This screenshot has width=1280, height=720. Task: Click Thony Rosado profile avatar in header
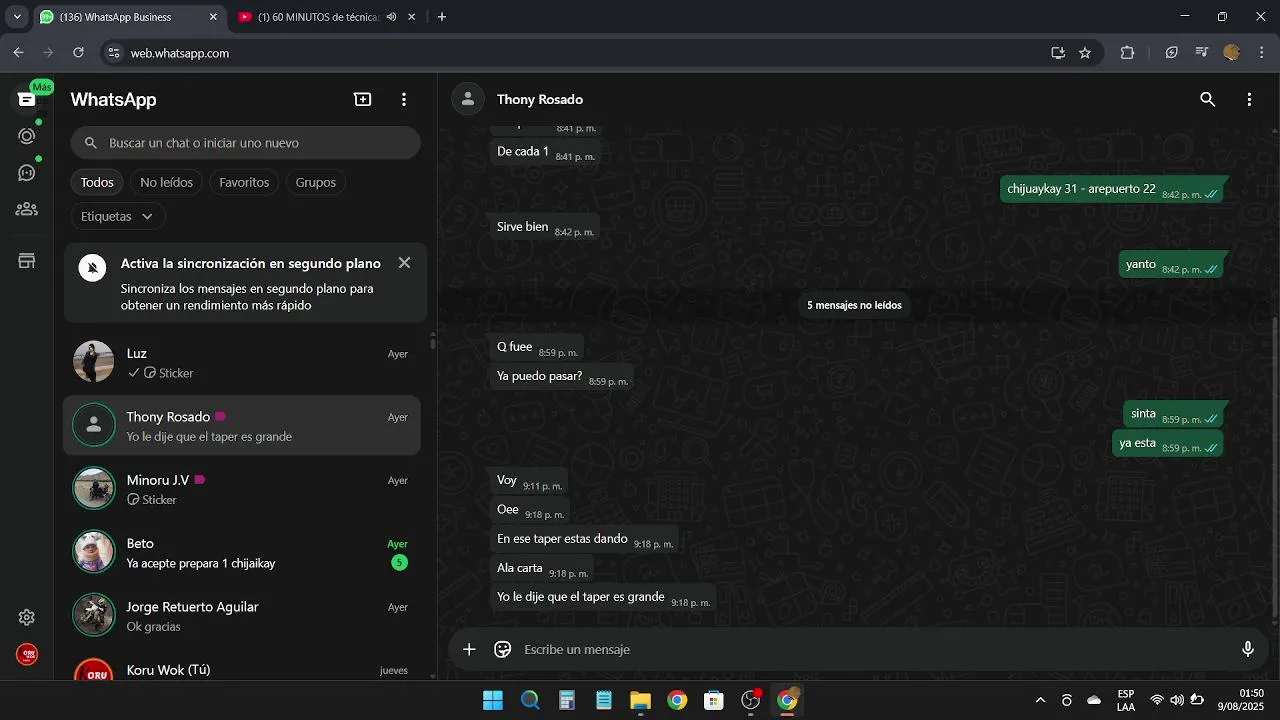[x=468, y=99]
